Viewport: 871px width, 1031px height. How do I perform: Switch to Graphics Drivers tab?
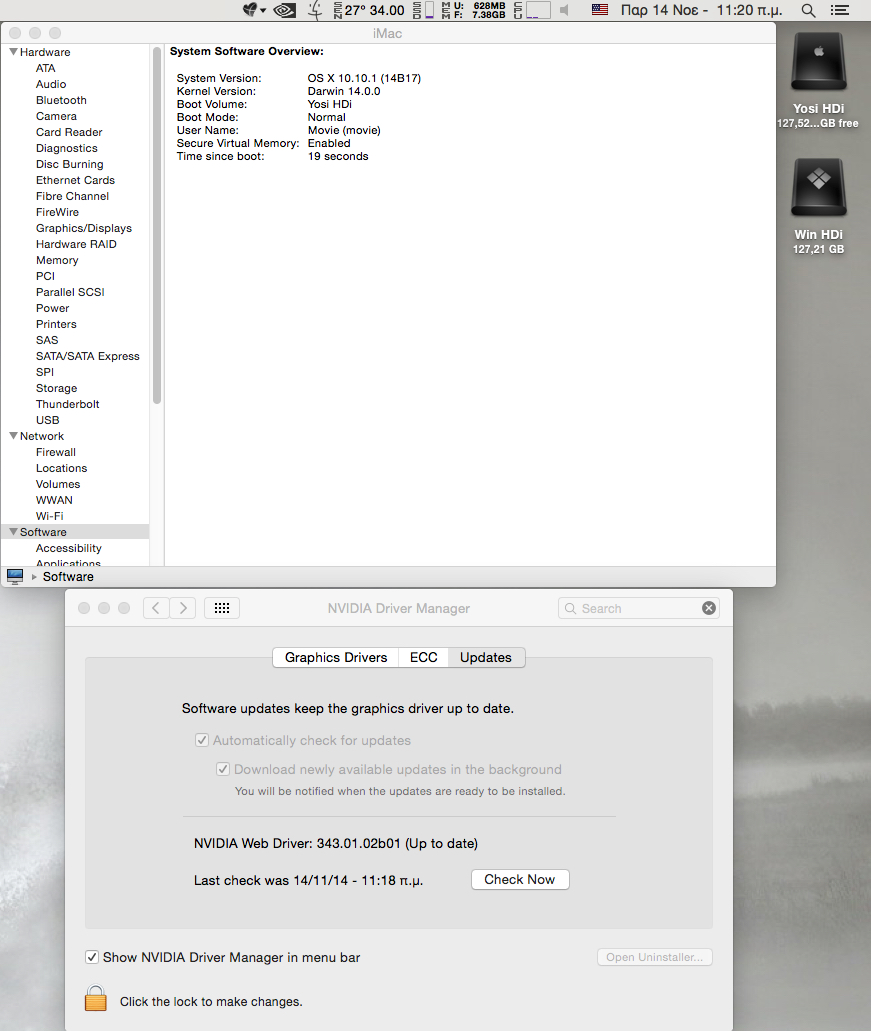click(336, 658)
